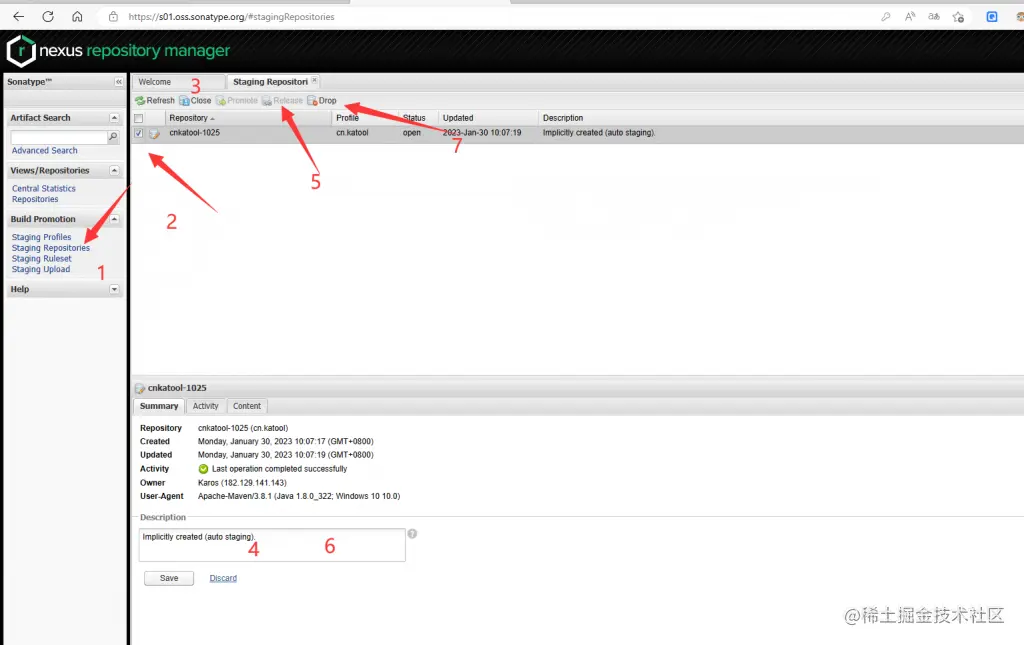
Task: Switch to the Activity tab
Action: point(206,406)
